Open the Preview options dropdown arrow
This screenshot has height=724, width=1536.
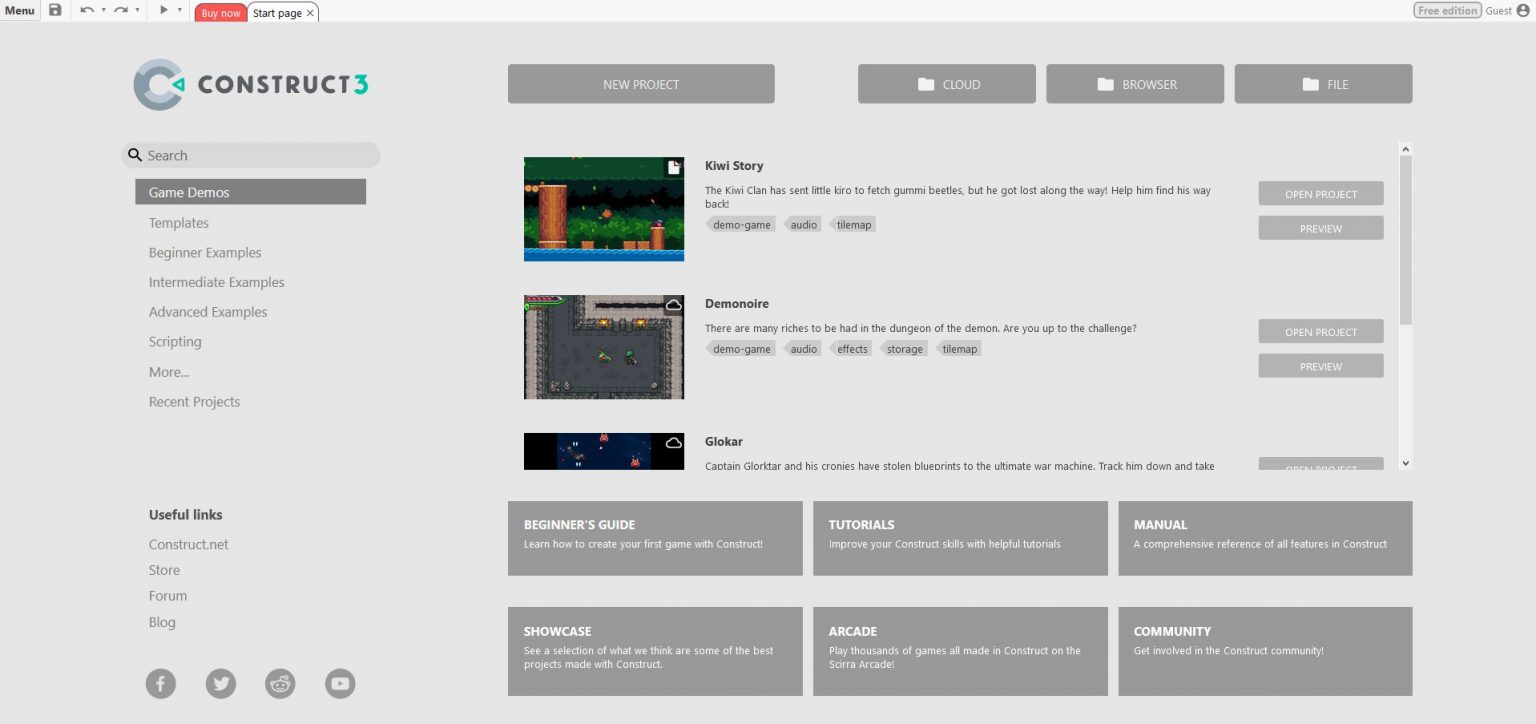point(180,10)
